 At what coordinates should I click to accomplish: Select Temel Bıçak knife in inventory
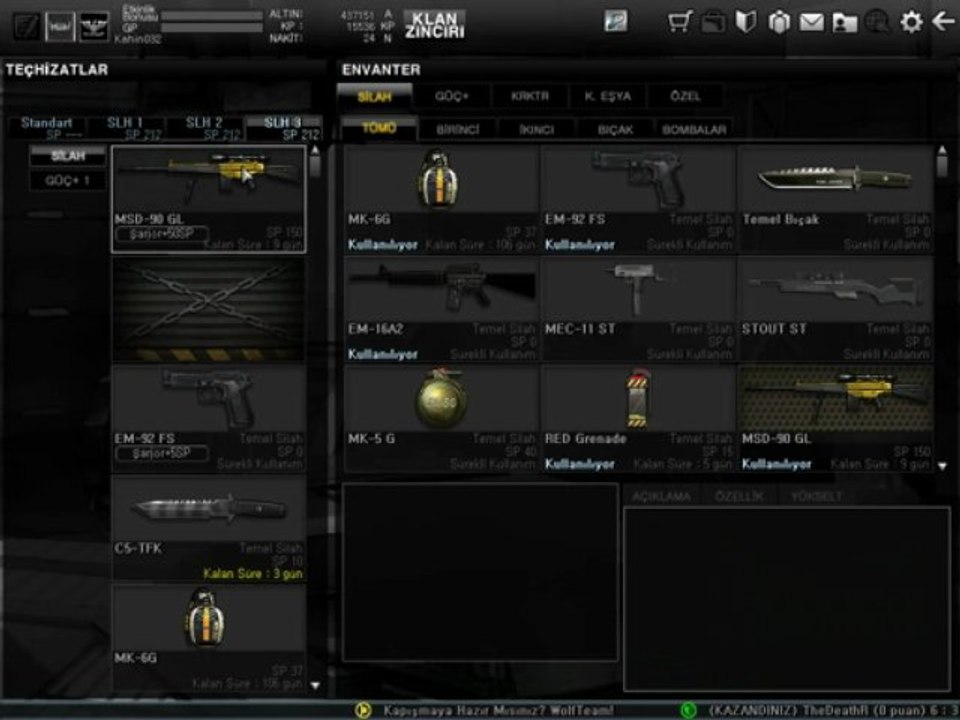point(836,199)
